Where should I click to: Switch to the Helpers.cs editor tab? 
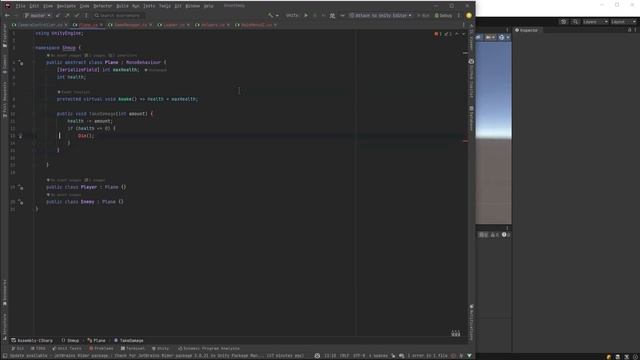click(213, 25)
